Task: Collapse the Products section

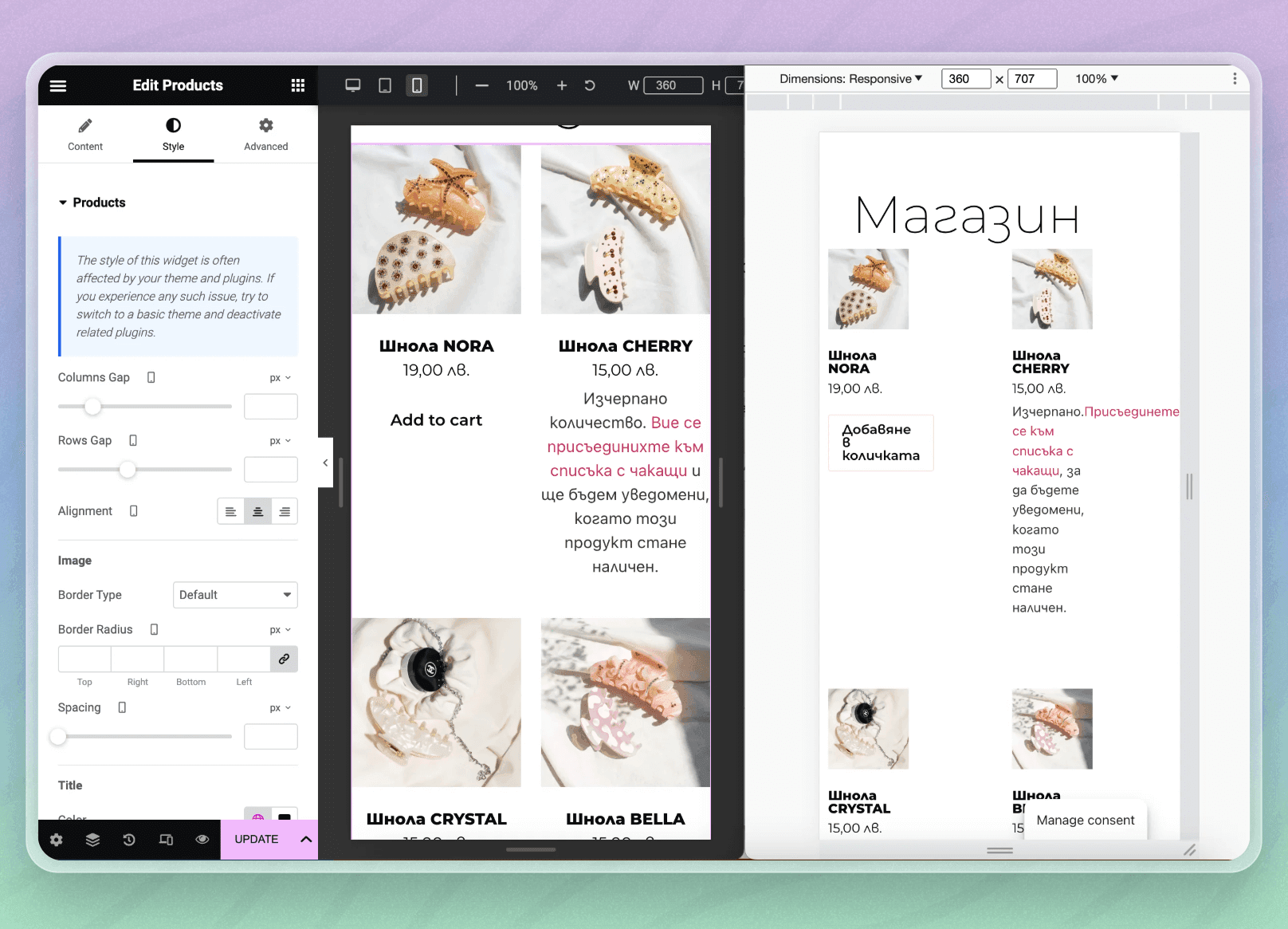Action: (63, 203)
